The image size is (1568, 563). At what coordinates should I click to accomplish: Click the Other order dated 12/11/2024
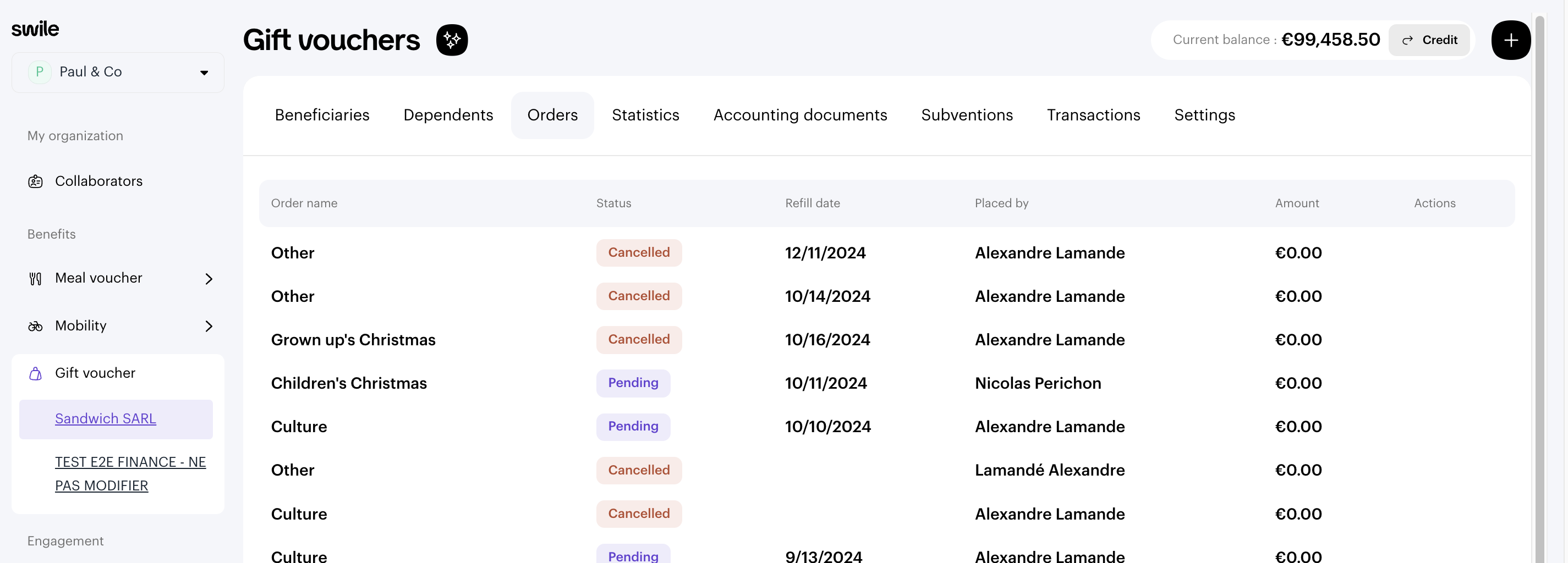pyautogui.click(x=292, y=253)
